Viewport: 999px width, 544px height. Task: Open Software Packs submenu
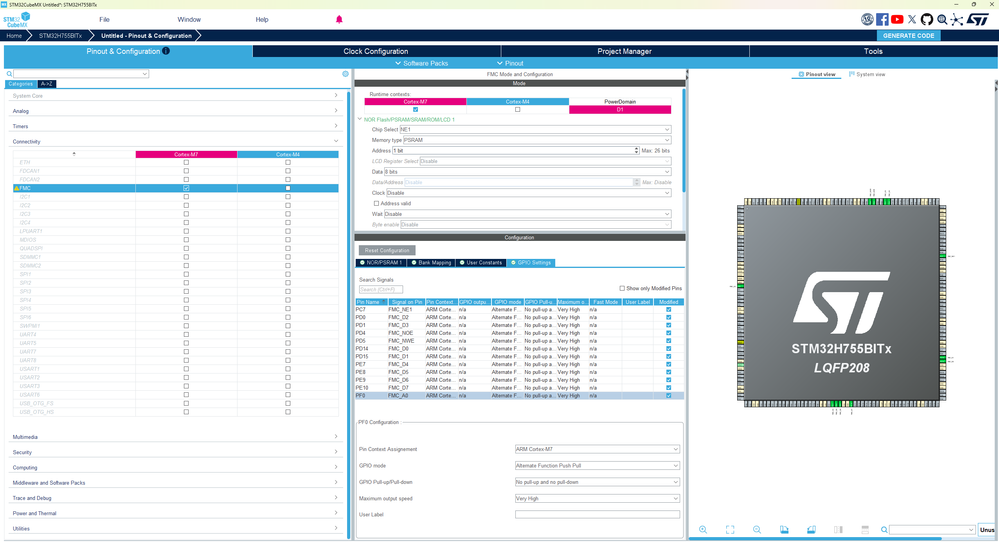point(421,63)
